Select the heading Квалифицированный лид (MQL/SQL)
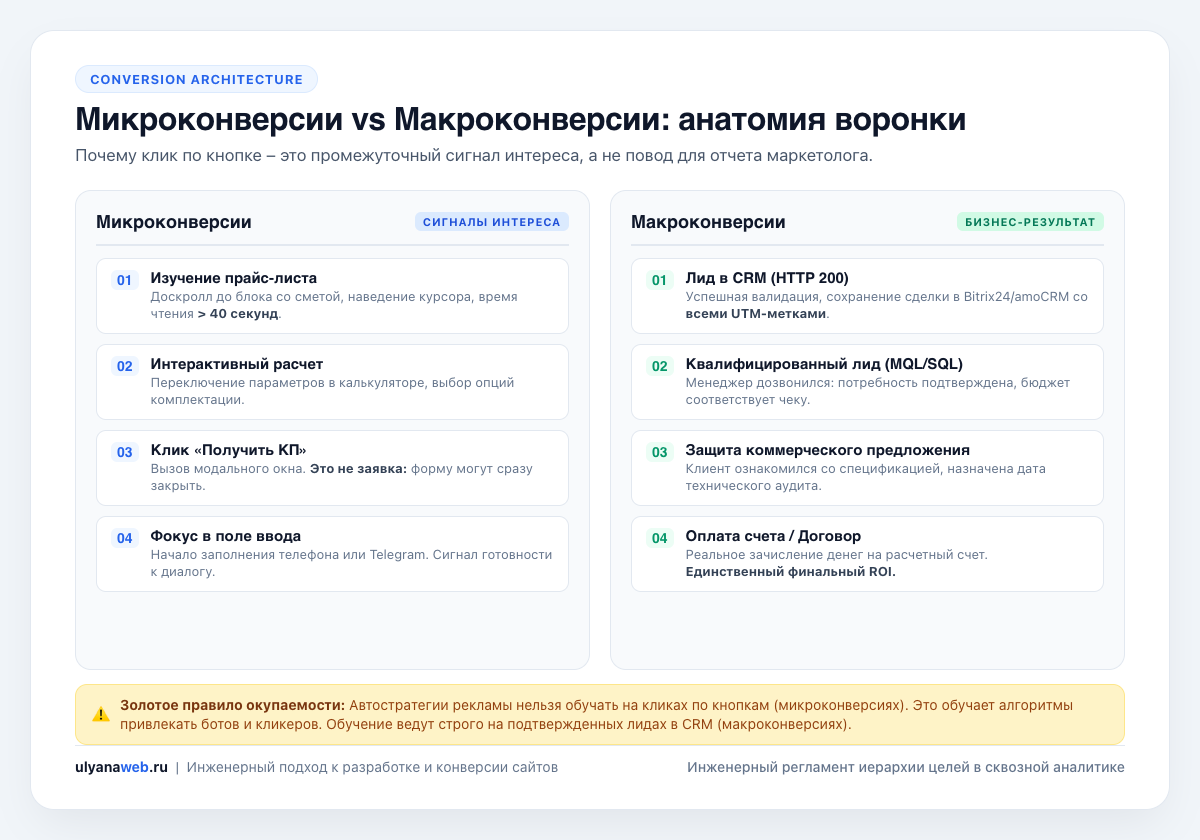 pos(824,364)
